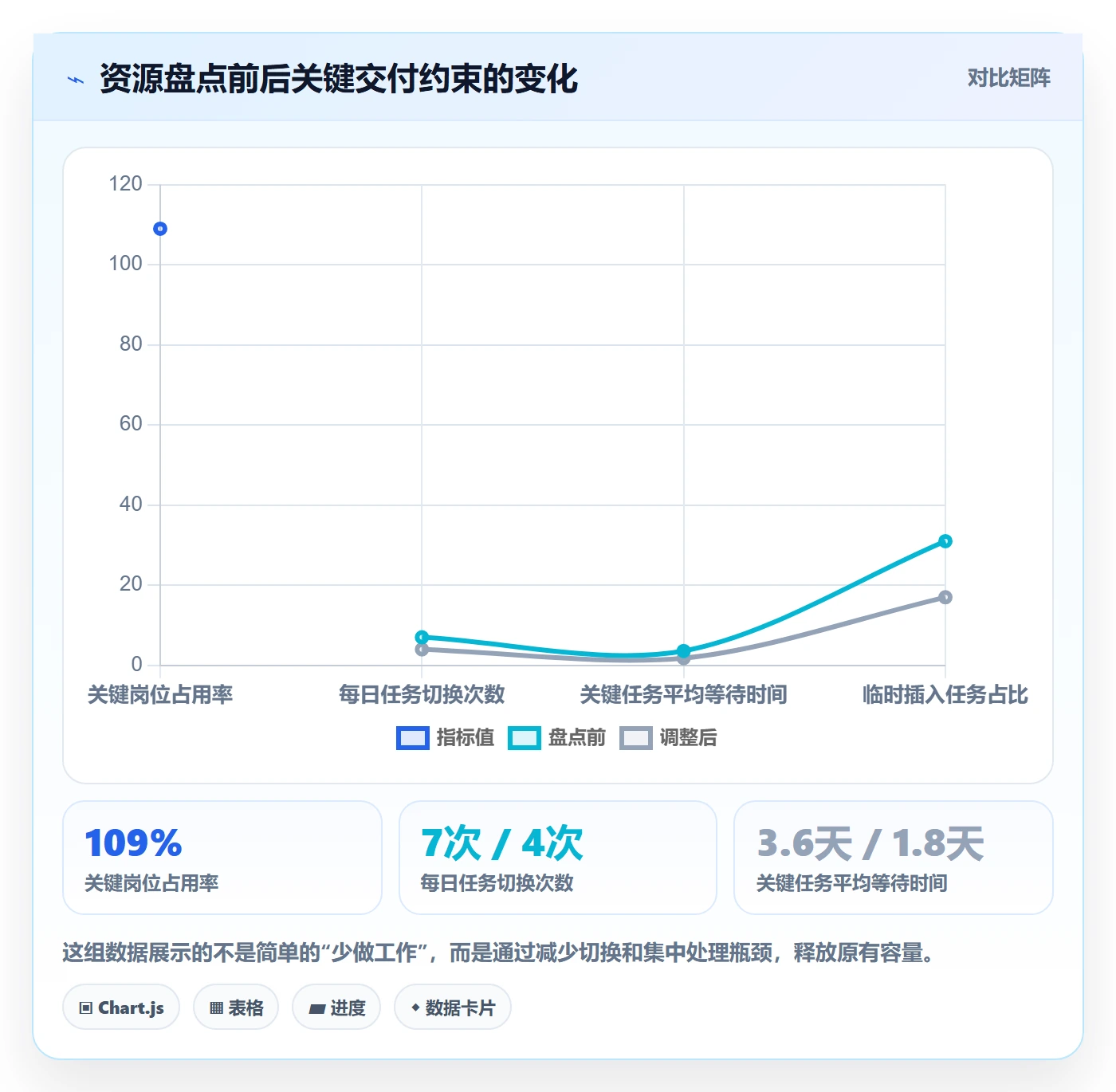Click the 关键任务平均等待时间 axis label
1116x1092 pixels.
(683, 694)
